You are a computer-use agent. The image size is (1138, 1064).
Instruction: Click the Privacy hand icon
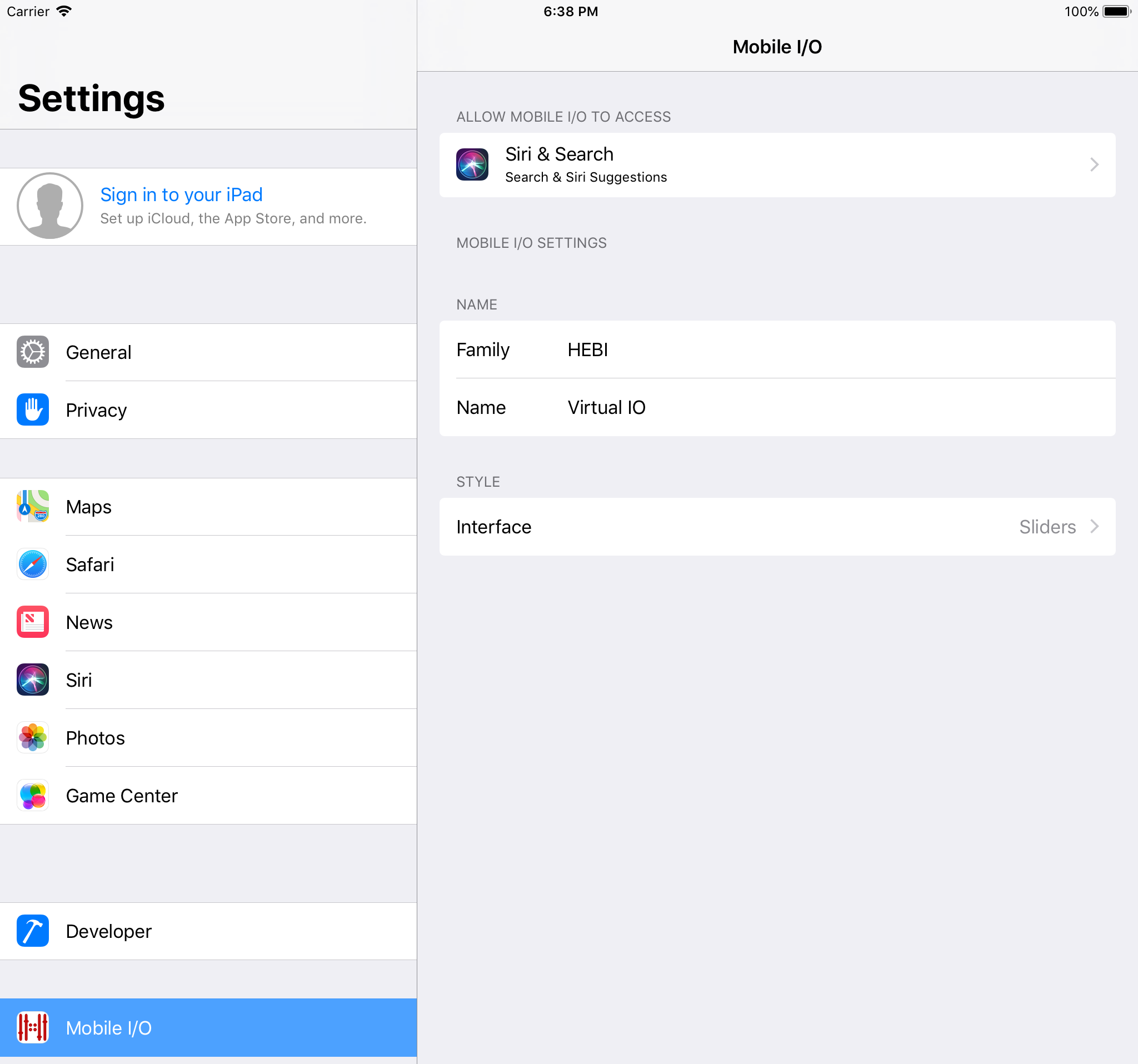click(33, 410)
